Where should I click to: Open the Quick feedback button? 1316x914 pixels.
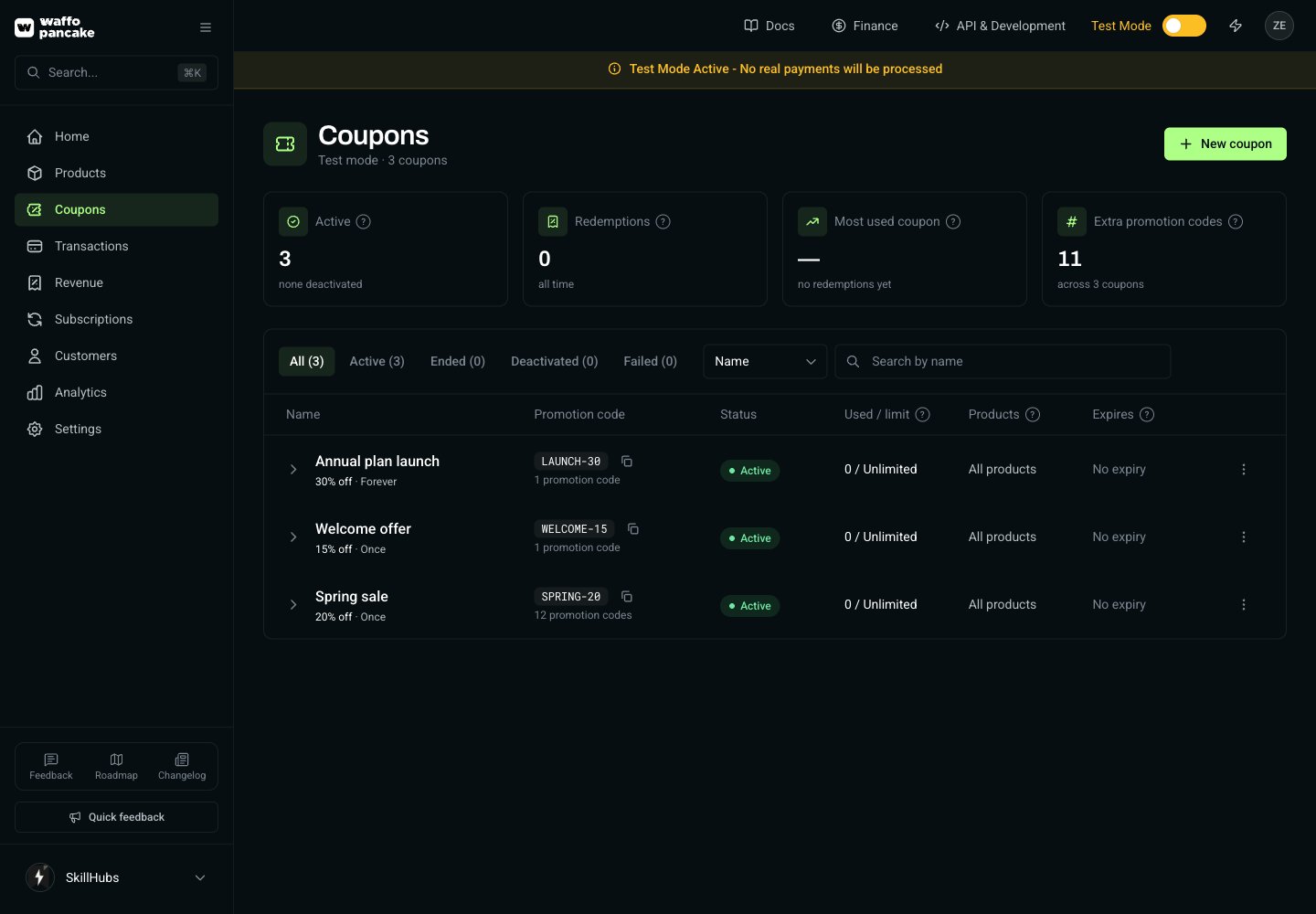117,817
